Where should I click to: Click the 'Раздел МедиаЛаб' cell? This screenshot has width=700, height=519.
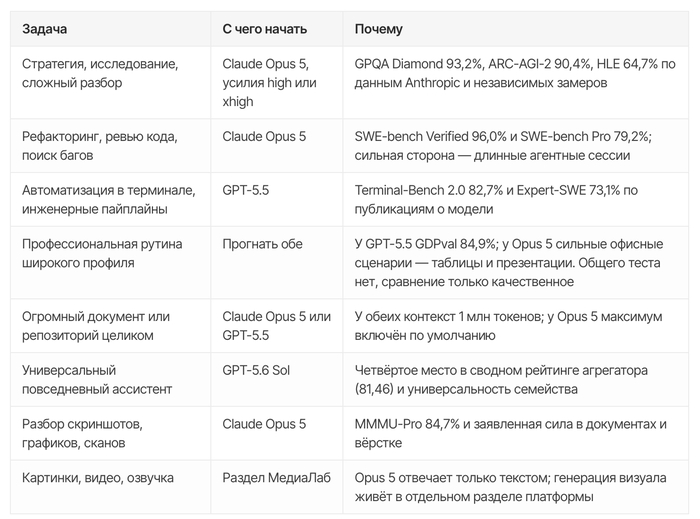click(277, 487)
